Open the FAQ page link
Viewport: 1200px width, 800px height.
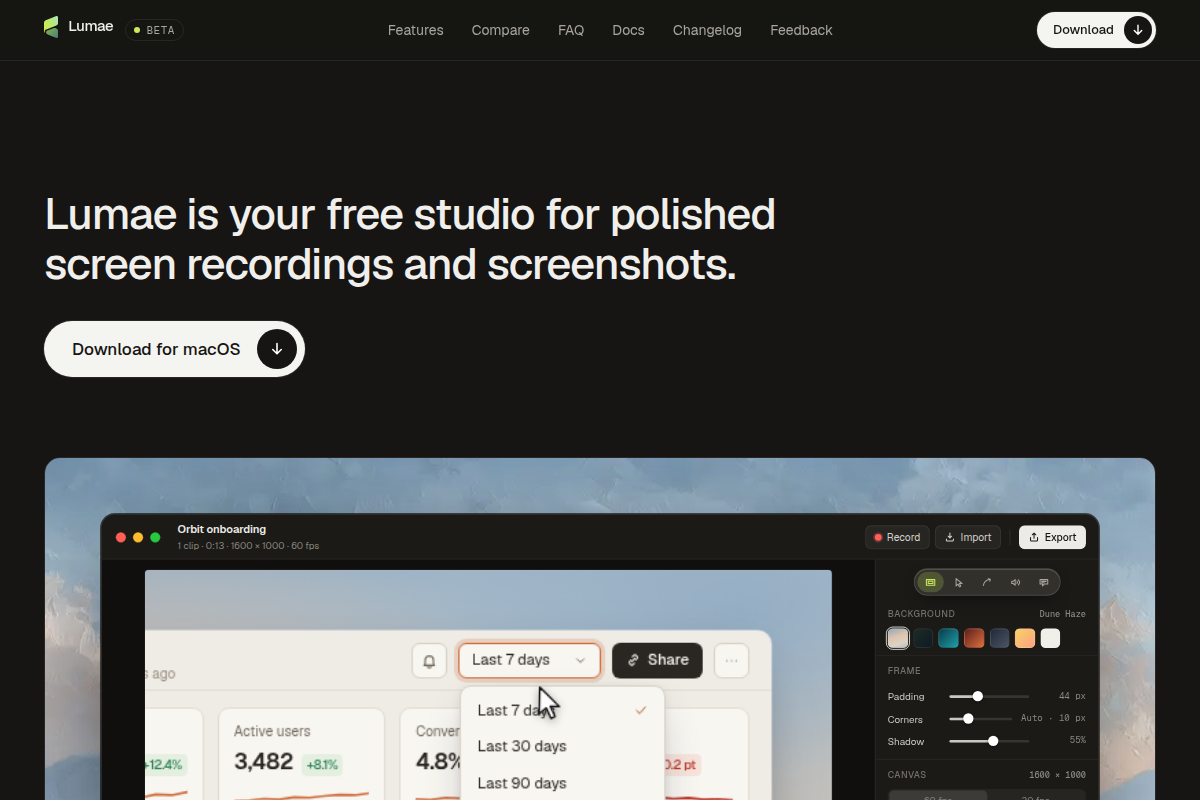571,30
